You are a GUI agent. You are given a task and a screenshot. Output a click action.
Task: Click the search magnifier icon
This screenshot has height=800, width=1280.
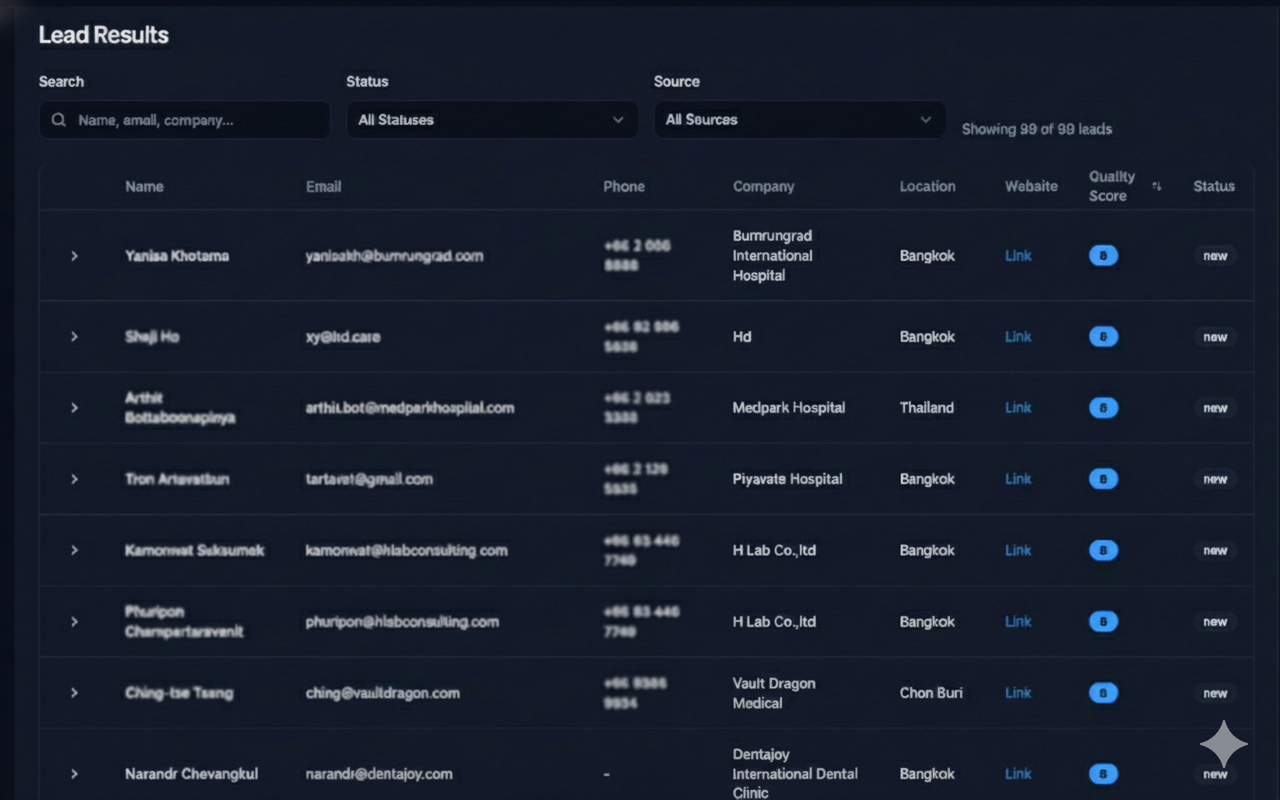tap(58, 119)
